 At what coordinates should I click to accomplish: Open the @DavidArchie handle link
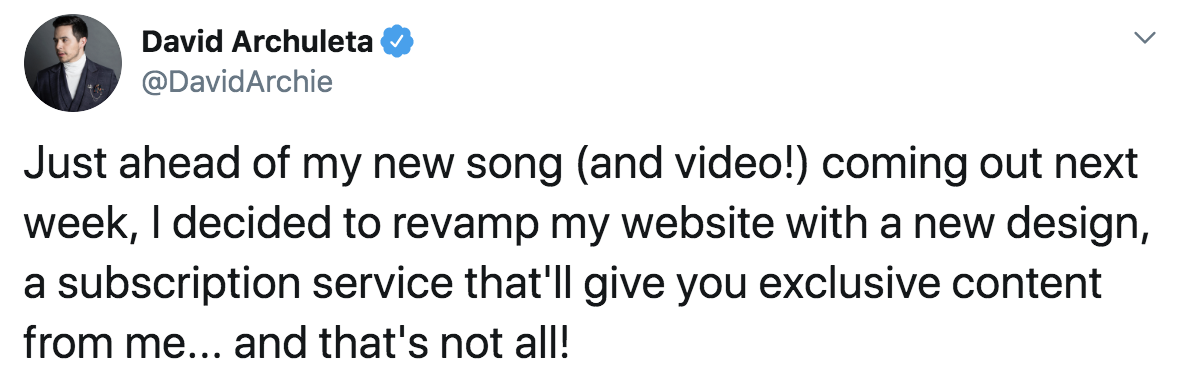pyautogui.click(x=237, y=82)
